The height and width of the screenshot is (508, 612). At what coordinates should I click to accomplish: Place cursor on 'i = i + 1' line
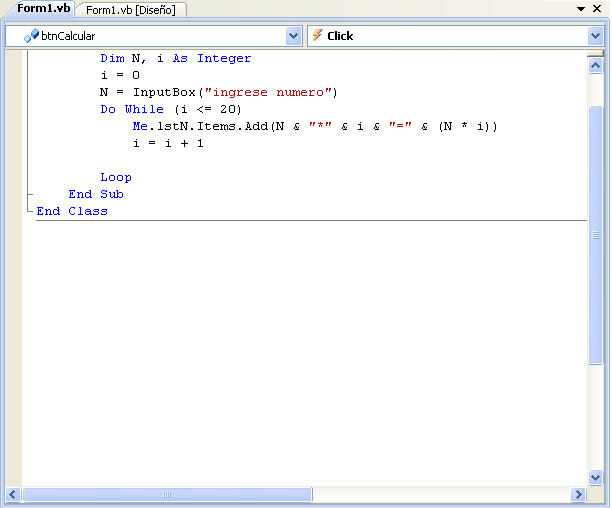168,143
